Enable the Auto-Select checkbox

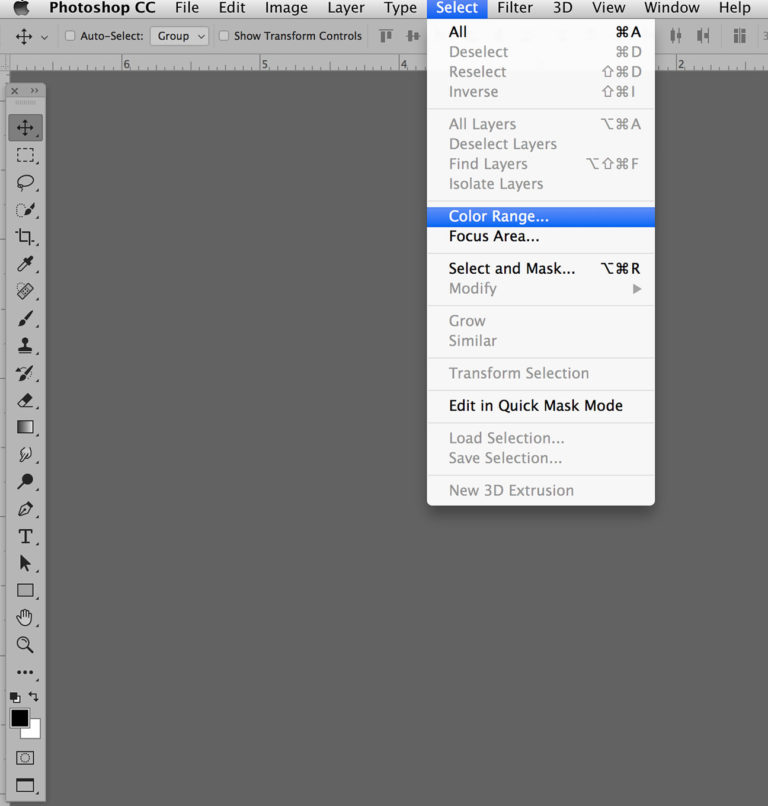point(70,36)
